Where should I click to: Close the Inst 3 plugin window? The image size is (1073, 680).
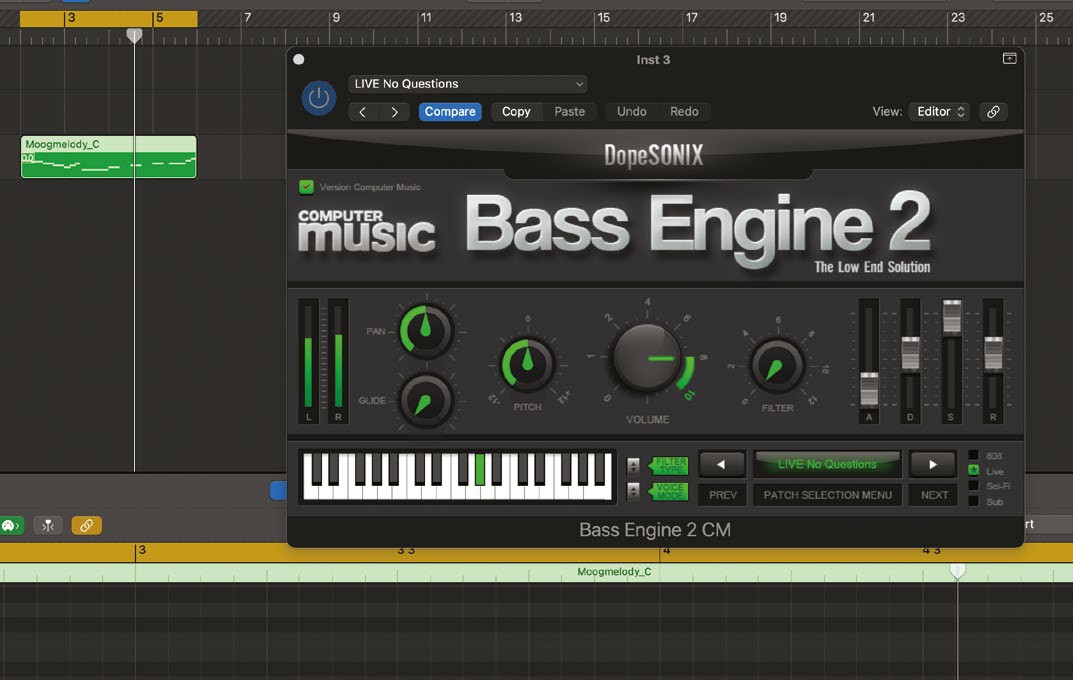tap(298, 60)
